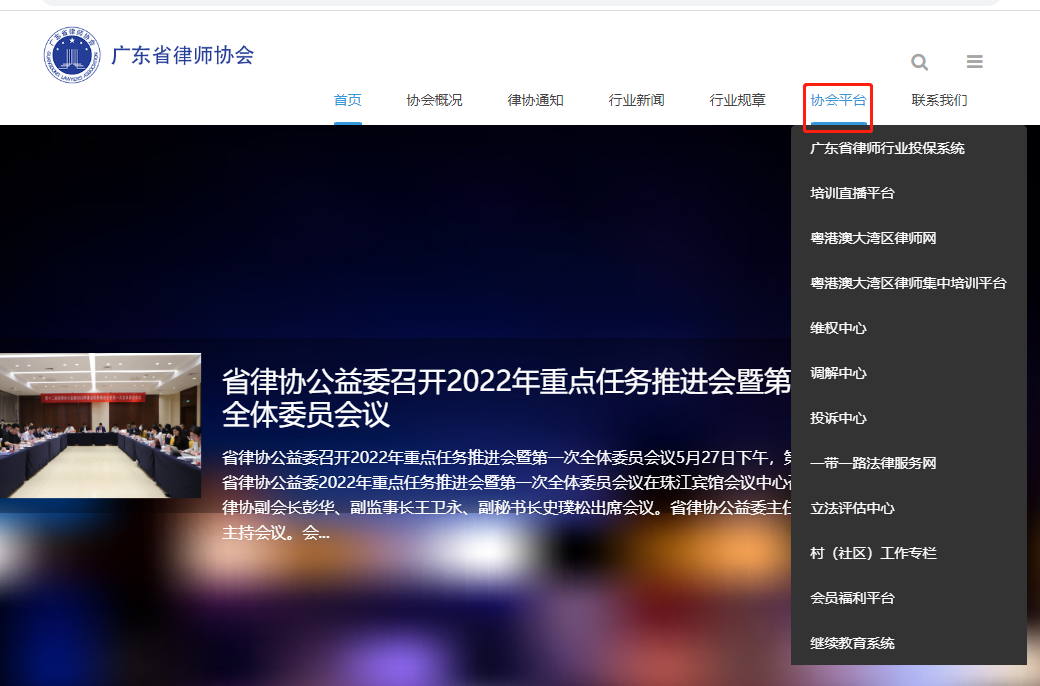Select 继续教育系统 menu entry
The width and height of the screenshot is (1040, 686).
click(852, 644)
